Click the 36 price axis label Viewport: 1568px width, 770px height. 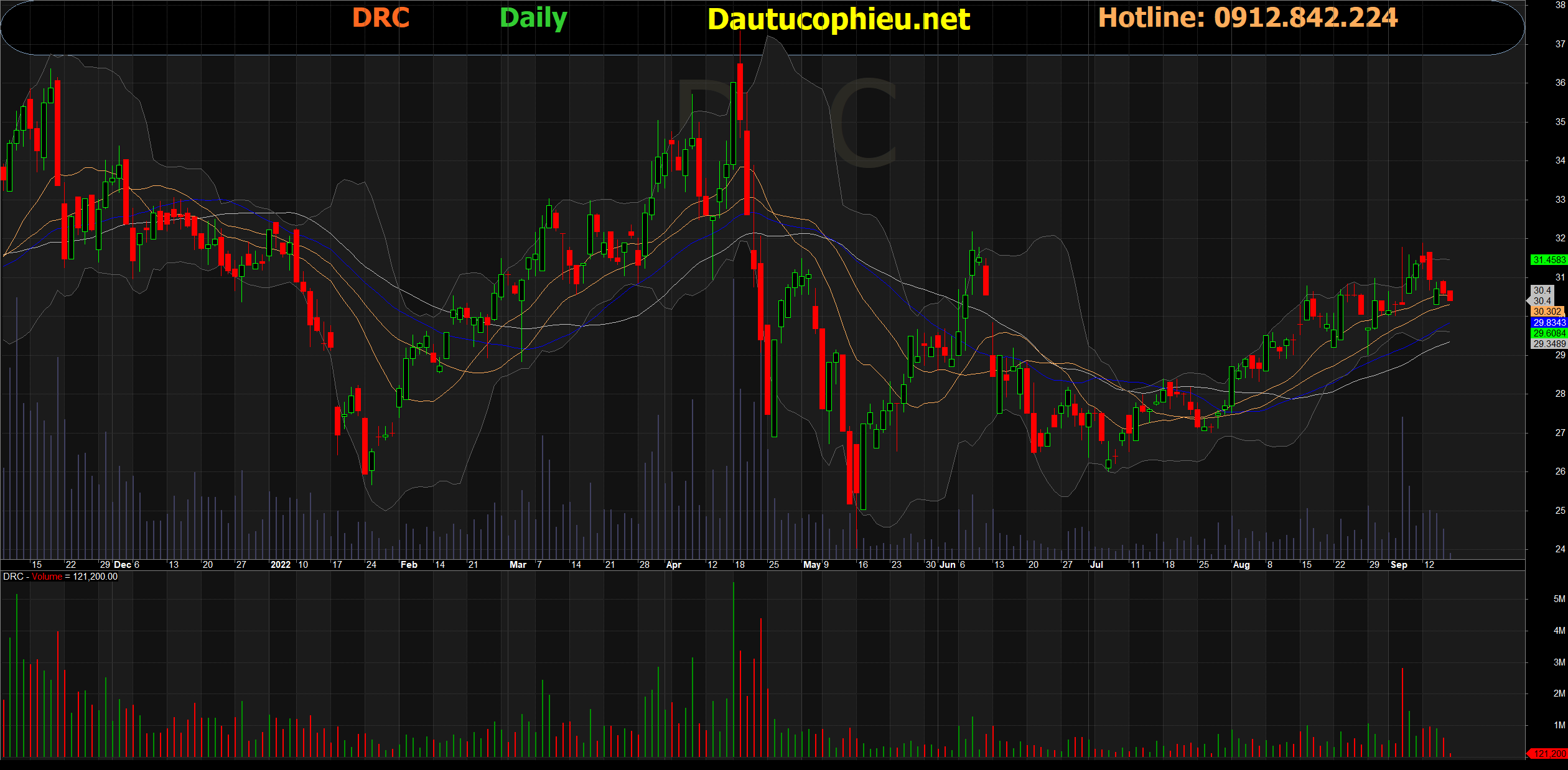pos(1560,83)
